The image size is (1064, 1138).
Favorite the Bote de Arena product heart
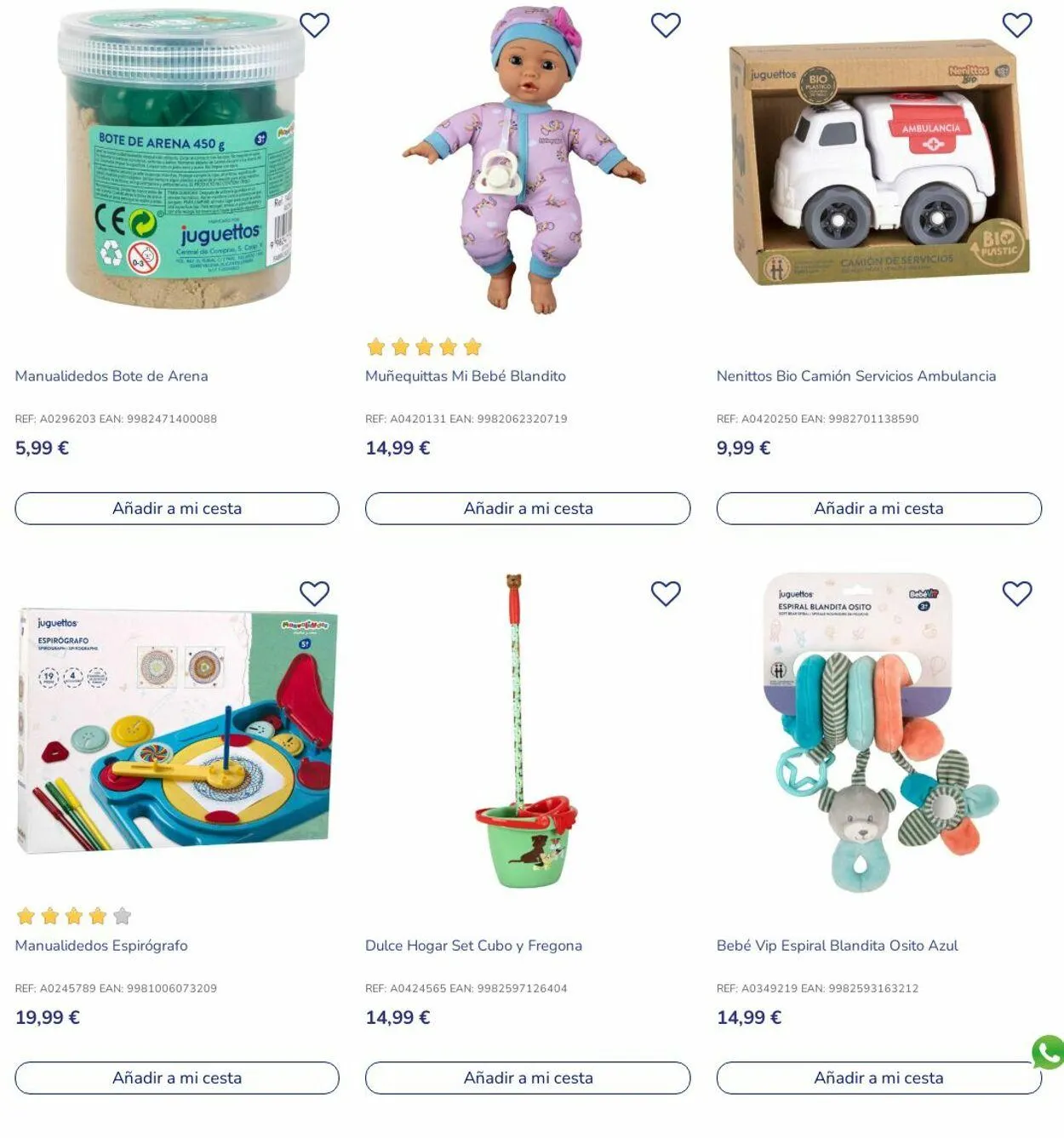pos(314,26)
